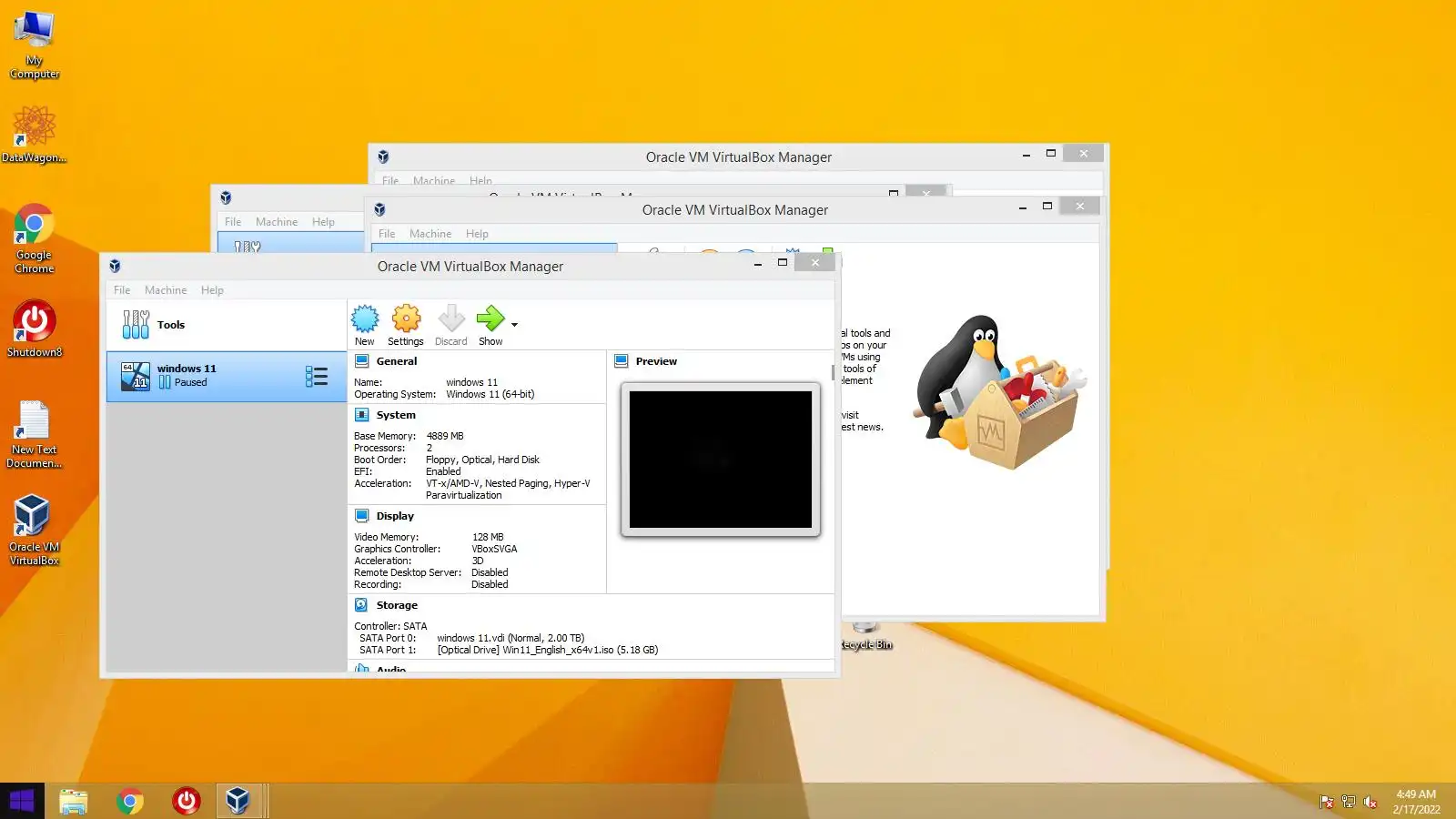
Task: Open the network tray icon
Action: pyautogui.click(x=1349, y=802)
